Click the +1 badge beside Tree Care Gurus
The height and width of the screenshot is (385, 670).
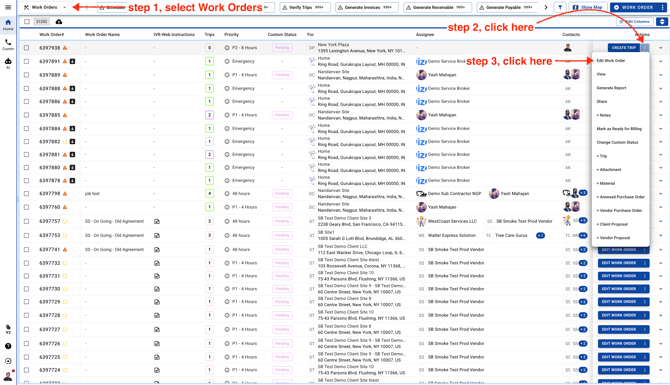[x=541, y=235]
